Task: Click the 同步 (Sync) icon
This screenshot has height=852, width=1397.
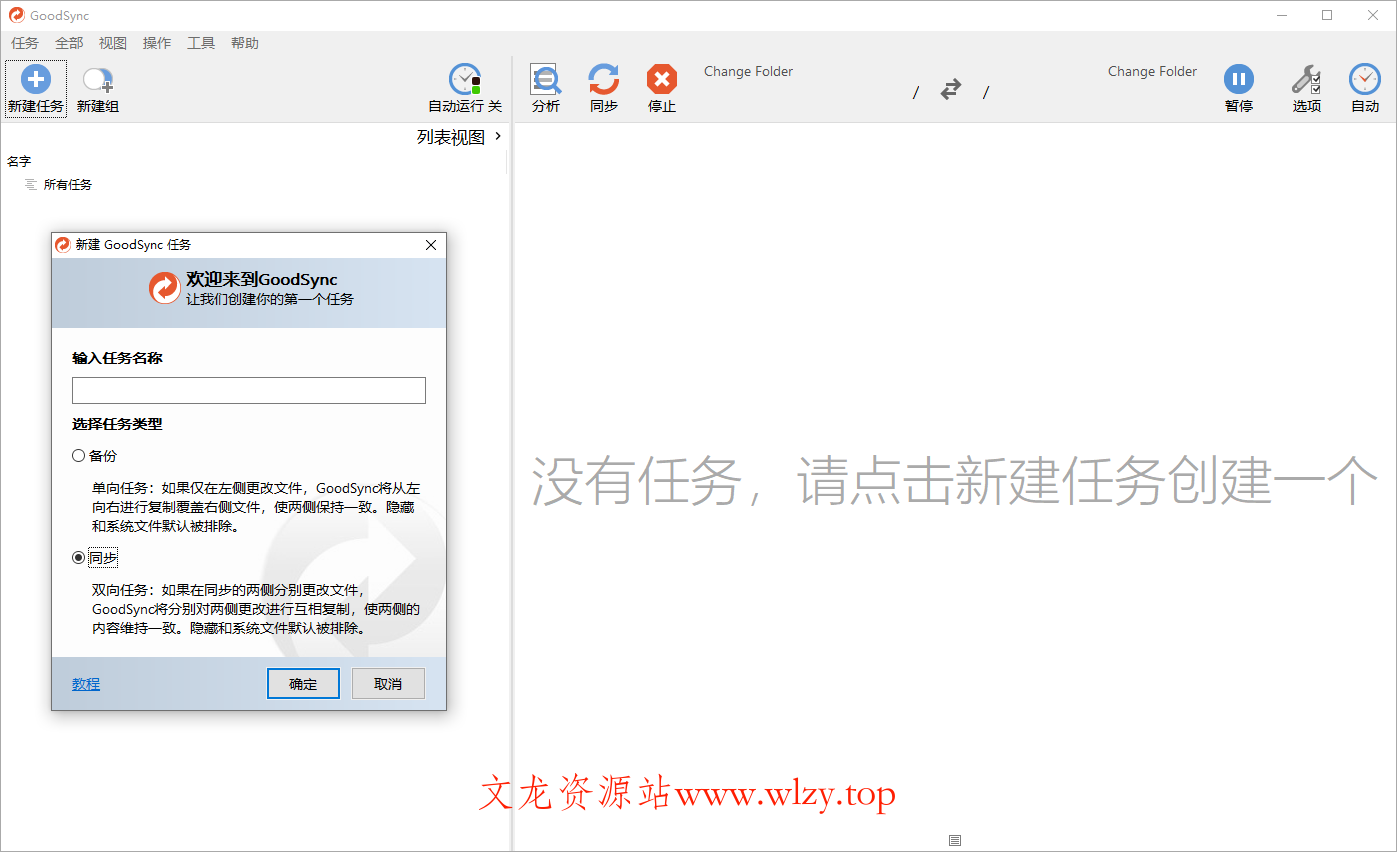Action: pyautogui.click(x=603, y=87)
